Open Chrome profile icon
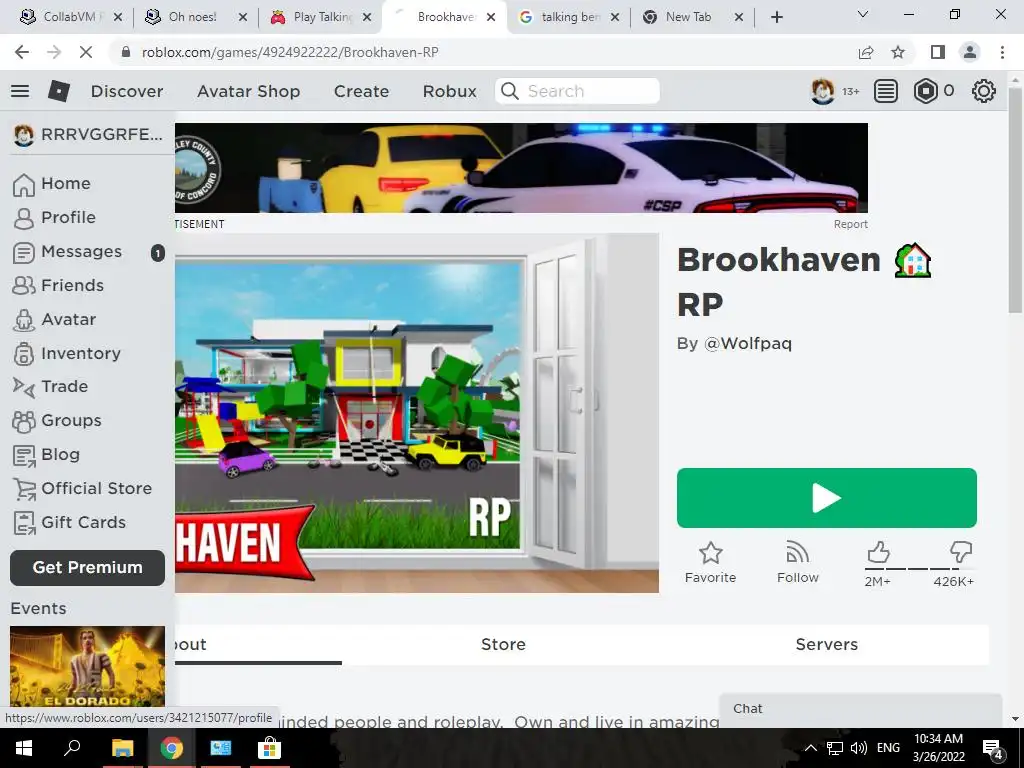The width and height of the screenshot is (1024, 768). tap(970, 52)
